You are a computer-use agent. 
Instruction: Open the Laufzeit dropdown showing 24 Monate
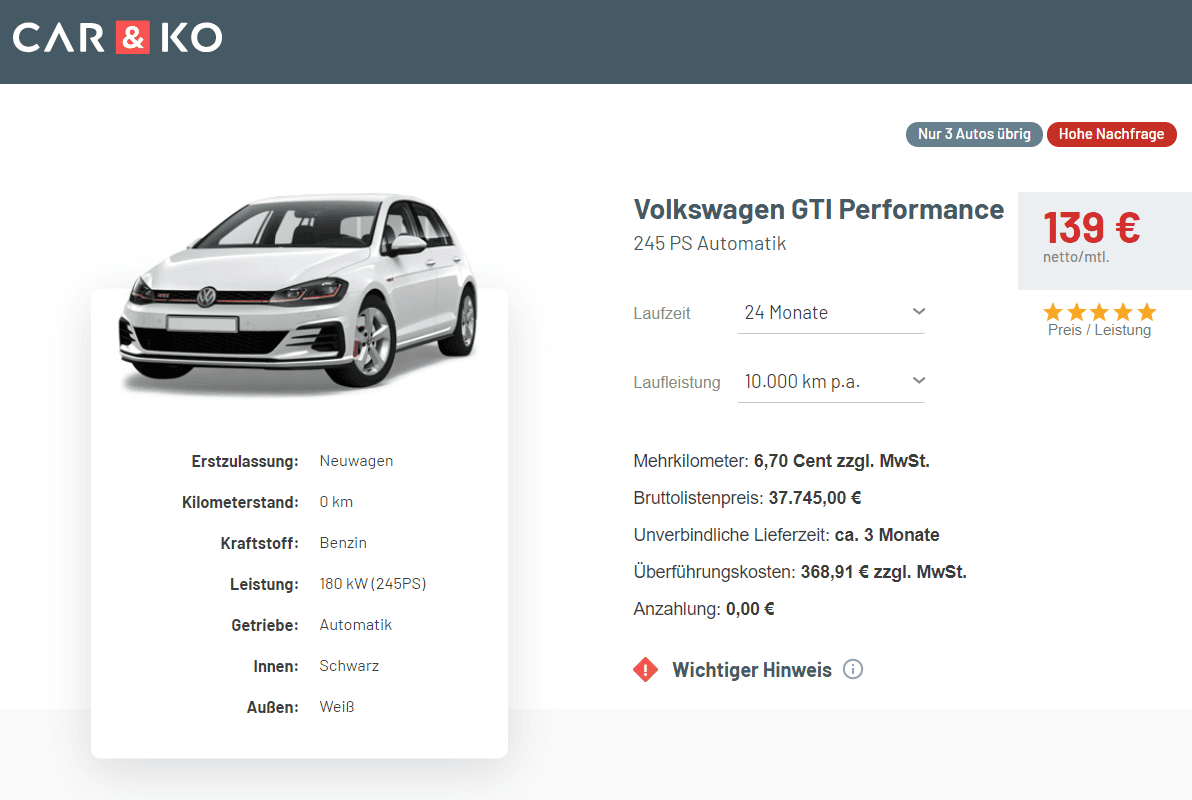pyautogui.click(x=831, y=313)
